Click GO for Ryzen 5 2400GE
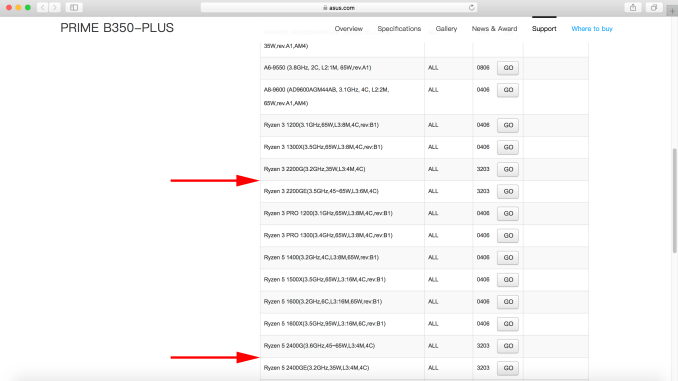 [x=508, y=368]
